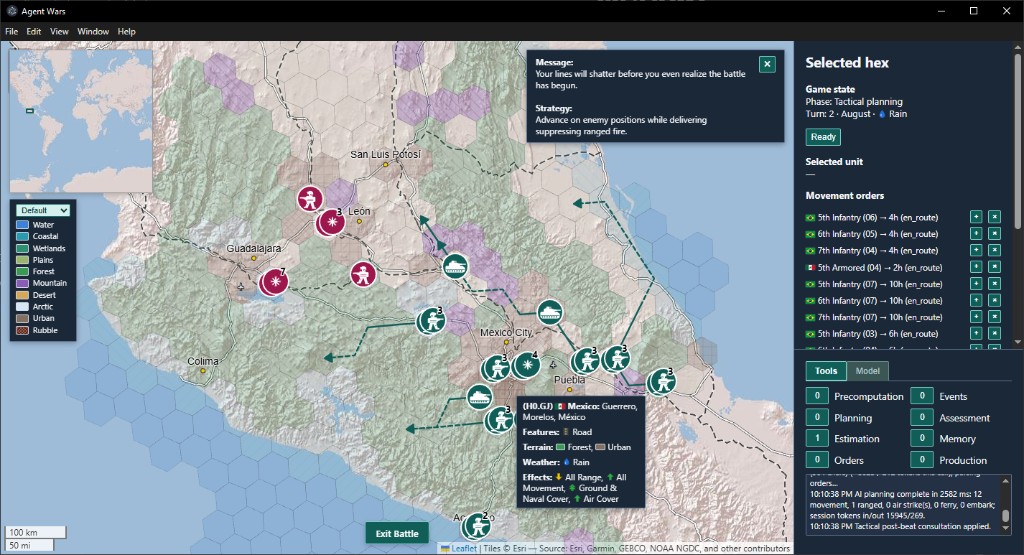Select the green artillery stack of 4
This screenshot has height=555, width=1024.
(526, 366)
